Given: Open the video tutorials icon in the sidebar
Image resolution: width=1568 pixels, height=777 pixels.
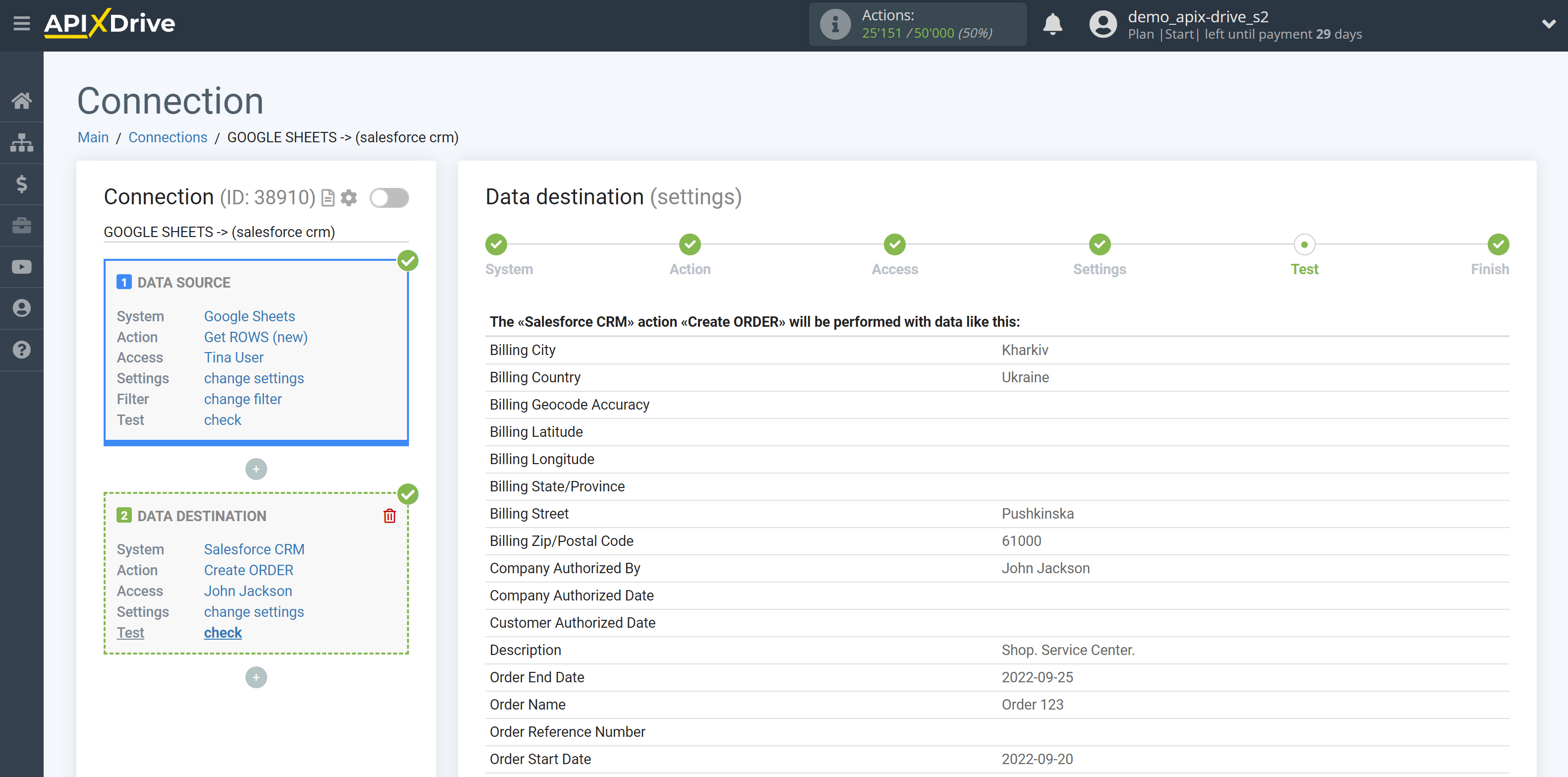Looking at the screenshot, I should (x=22, y=267).
